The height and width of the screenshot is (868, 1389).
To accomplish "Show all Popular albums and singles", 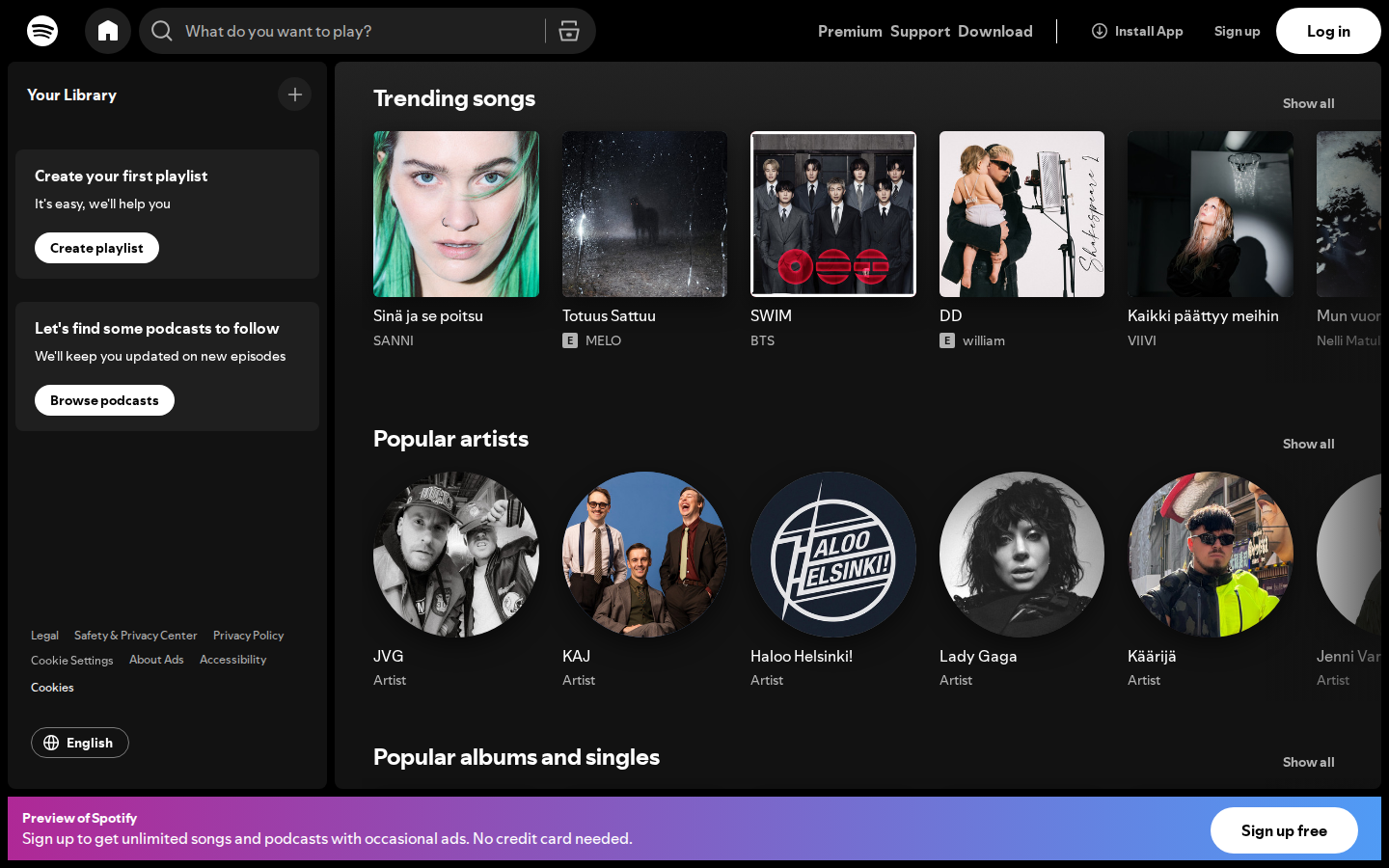I will click(1309, 762).
